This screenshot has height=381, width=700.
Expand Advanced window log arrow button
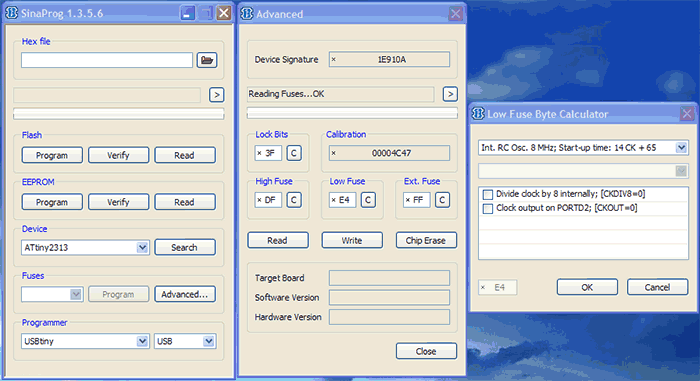point(450,94)
